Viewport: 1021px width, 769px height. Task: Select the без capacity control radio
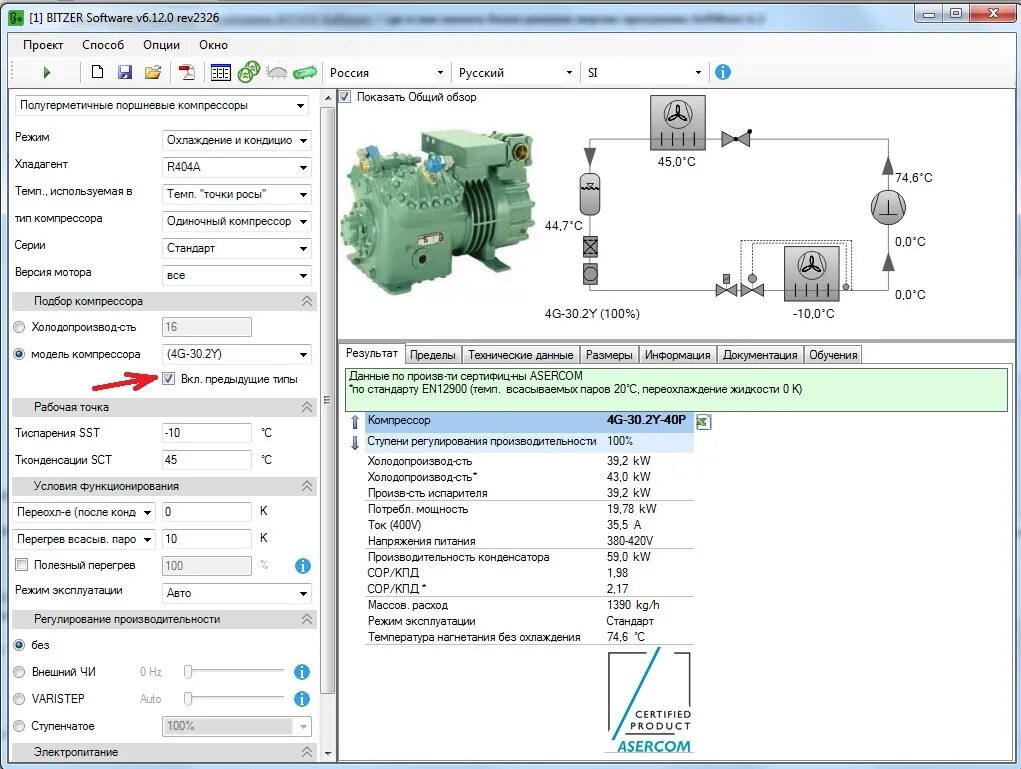(19, 645)
